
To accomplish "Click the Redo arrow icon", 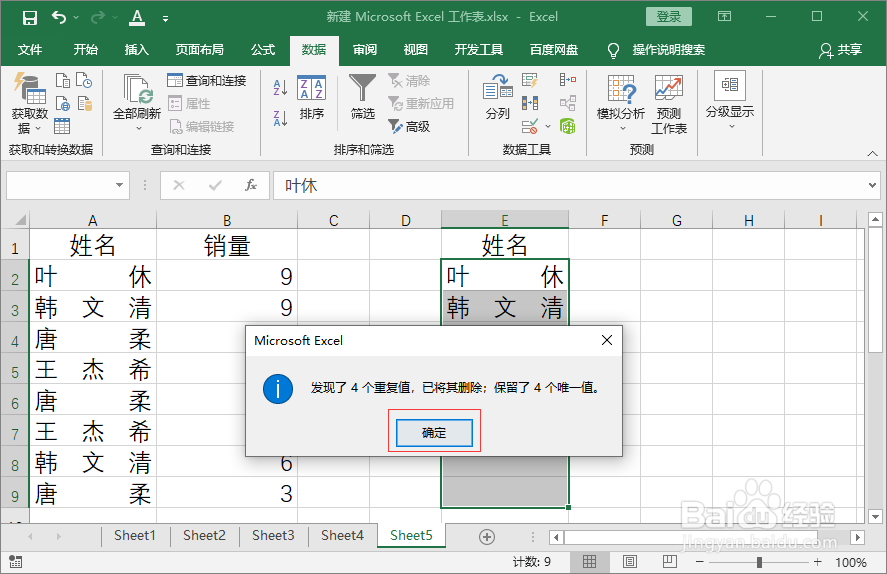I will click(x=97, y=17).
